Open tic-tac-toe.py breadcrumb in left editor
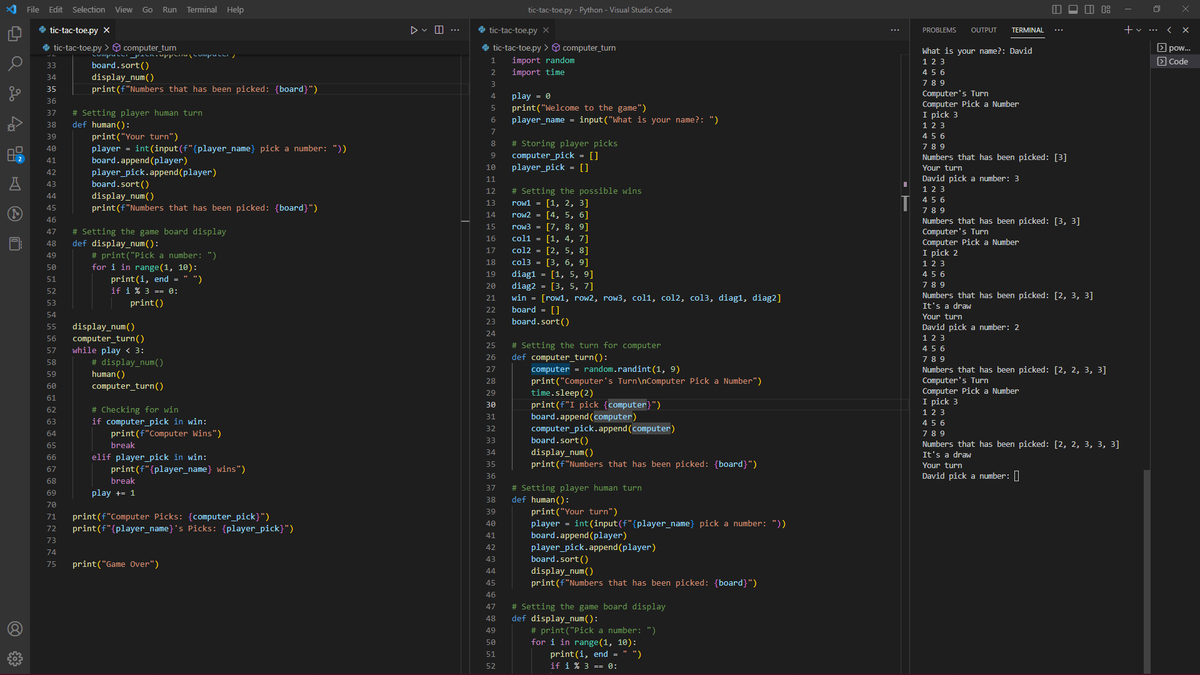This screenshot has width=1200, height=675. [x=70, y=48]
